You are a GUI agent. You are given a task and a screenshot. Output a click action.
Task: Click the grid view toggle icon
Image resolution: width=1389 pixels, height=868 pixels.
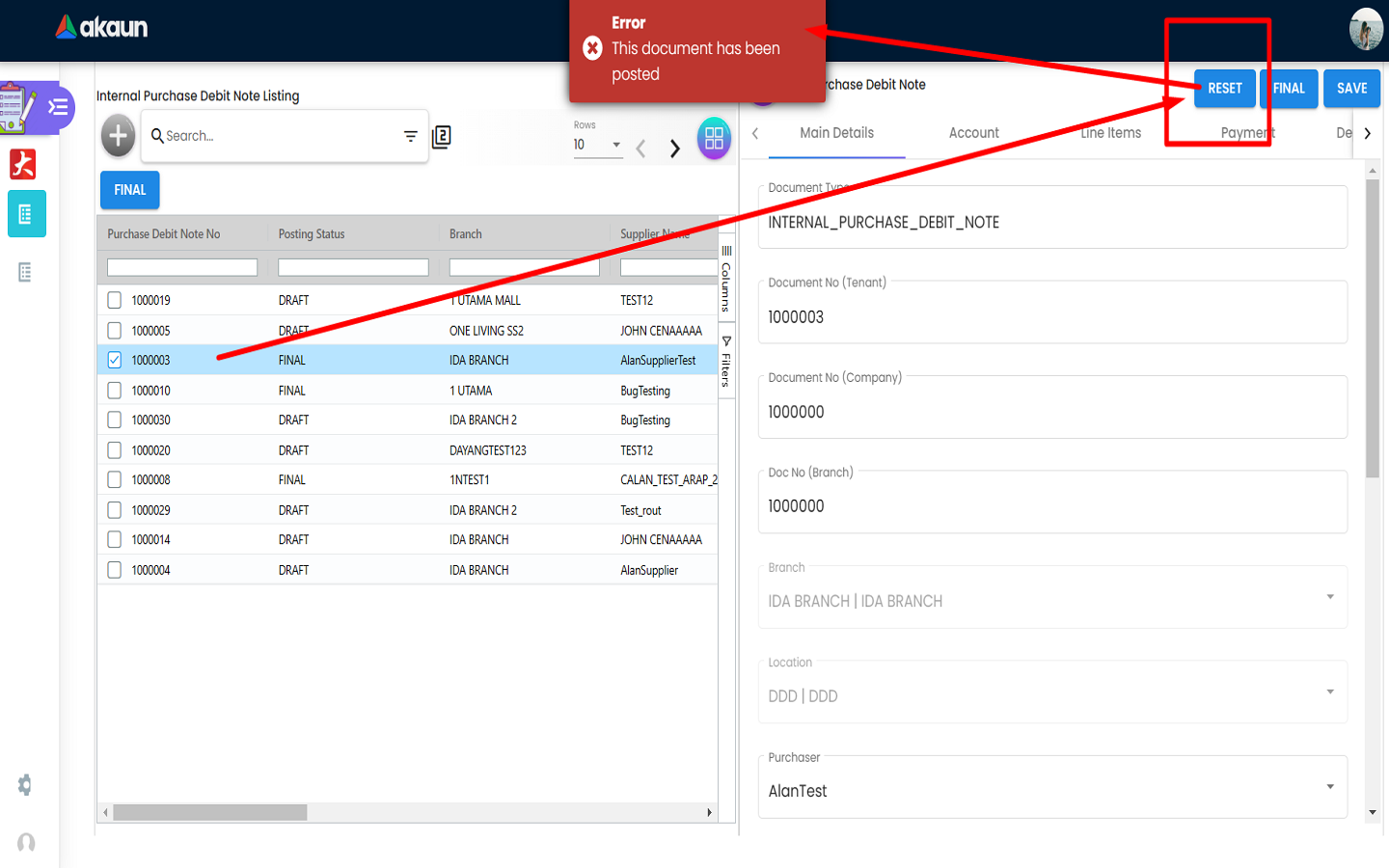click(x=714, y=139)
